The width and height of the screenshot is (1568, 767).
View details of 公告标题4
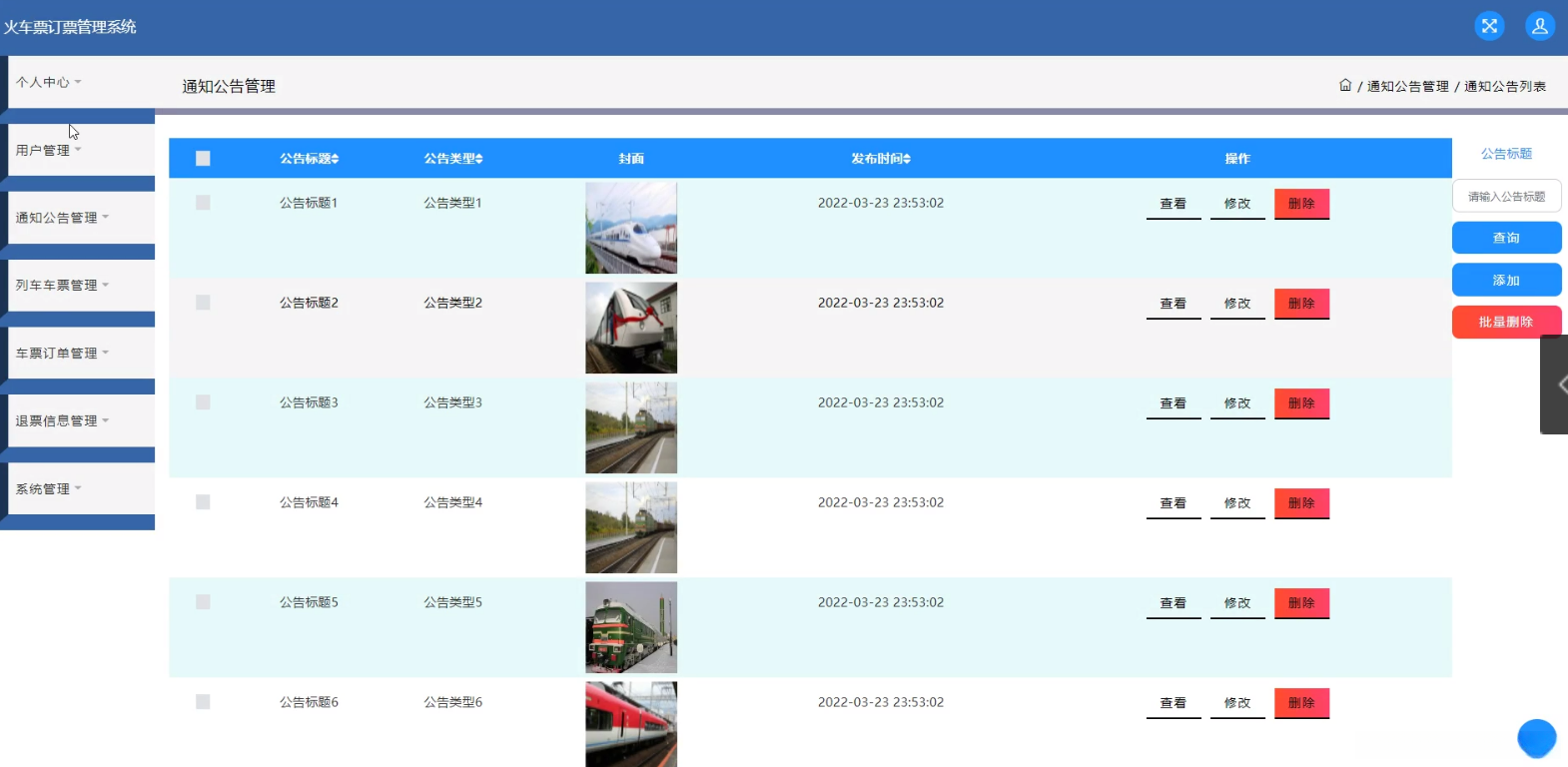(1174, 503)
